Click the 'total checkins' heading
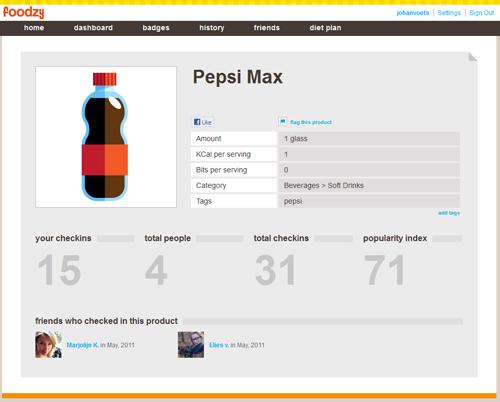Viewport: 500px width, 402px height. (281, 238)
